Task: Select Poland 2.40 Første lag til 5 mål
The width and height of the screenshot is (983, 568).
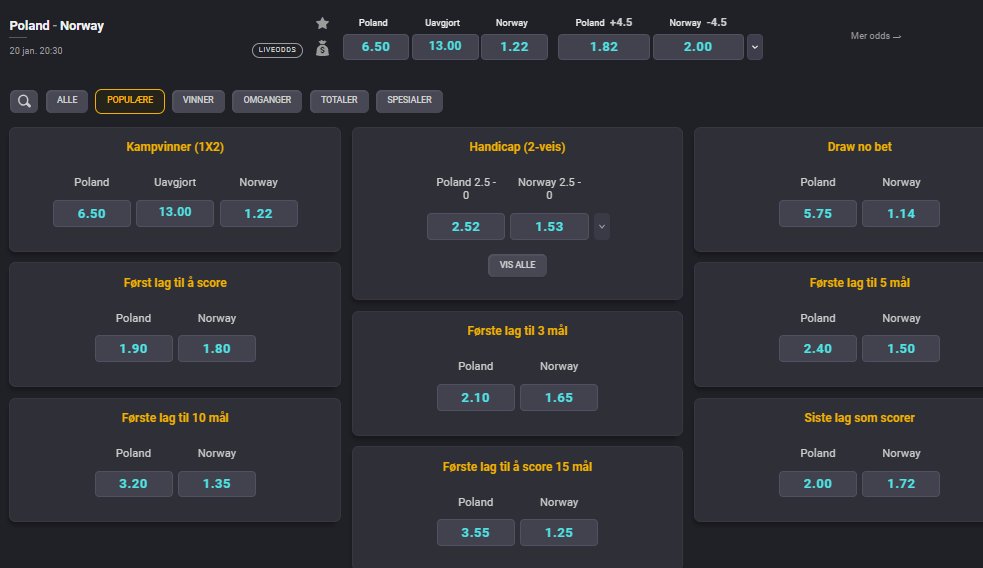Action: click(817, 349)
